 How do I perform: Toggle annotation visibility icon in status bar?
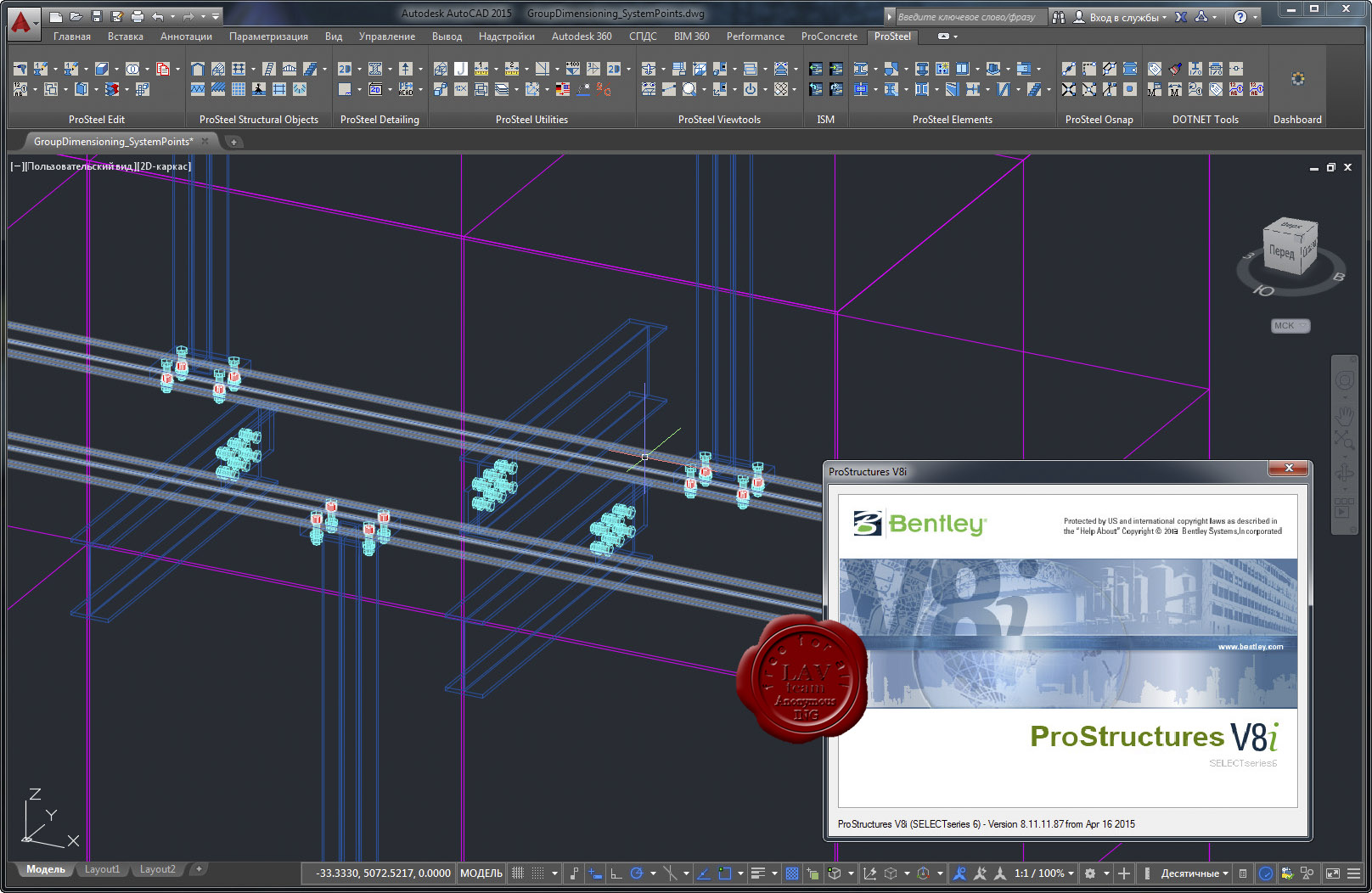959,873
